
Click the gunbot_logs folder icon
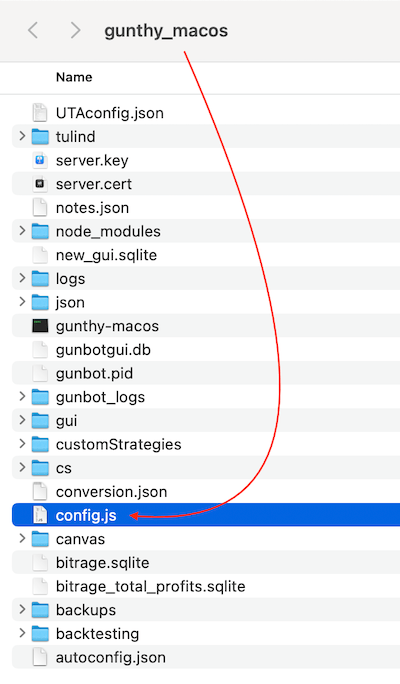(x=40, y=397)
